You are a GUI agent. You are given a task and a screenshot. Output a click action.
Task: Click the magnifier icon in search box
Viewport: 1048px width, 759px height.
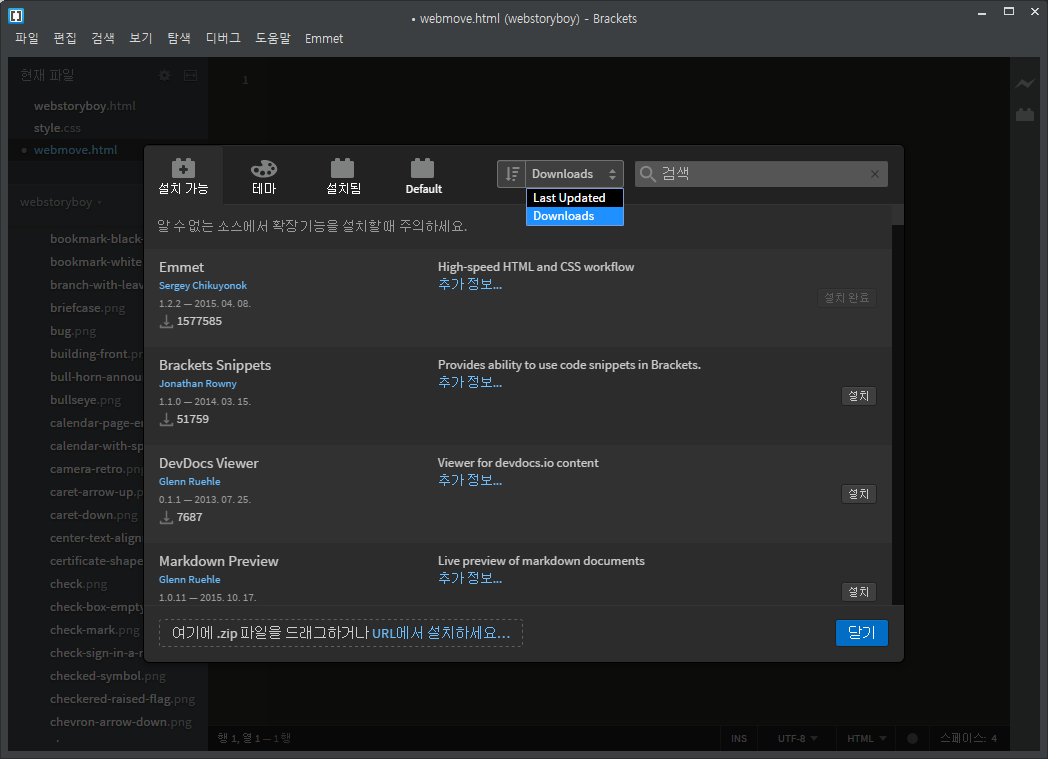(648, 174)
